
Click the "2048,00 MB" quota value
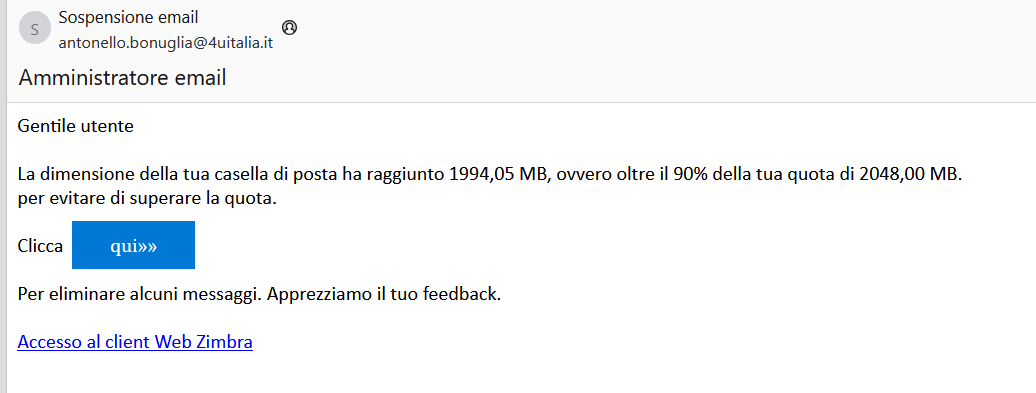[x=908, y=175]
